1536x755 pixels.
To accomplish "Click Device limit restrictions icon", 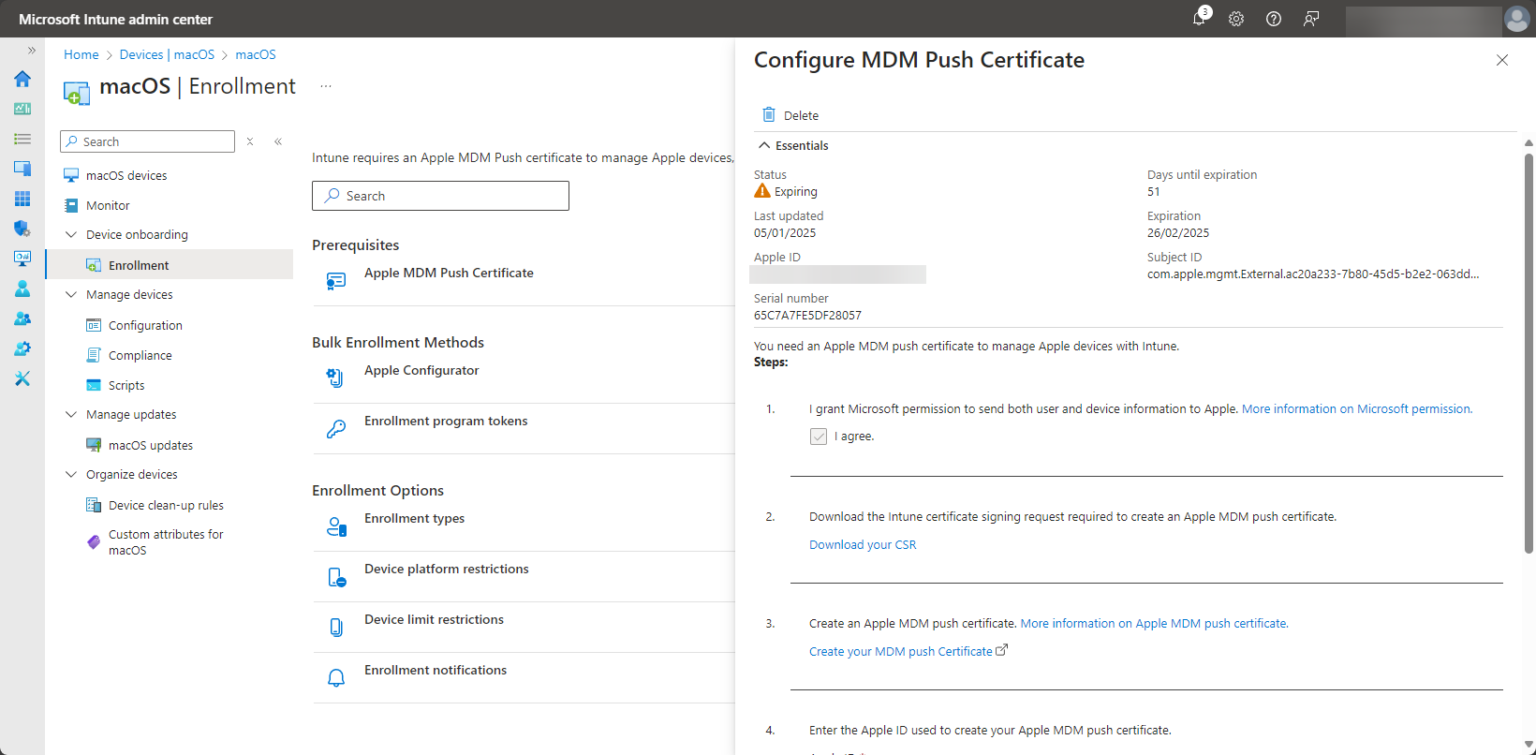I will [x=336, y=628].
